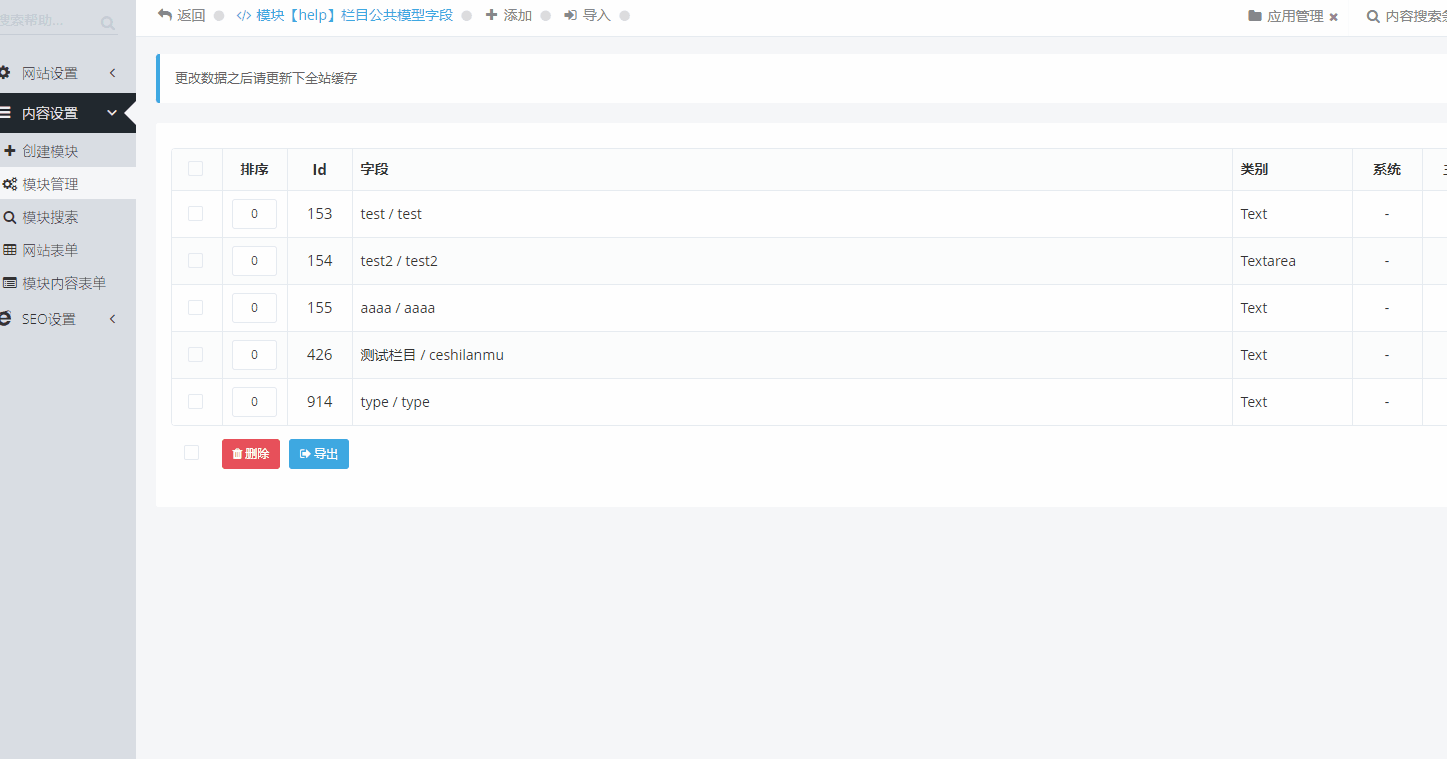Expand the SEO设置 sidebar menu

68,319
